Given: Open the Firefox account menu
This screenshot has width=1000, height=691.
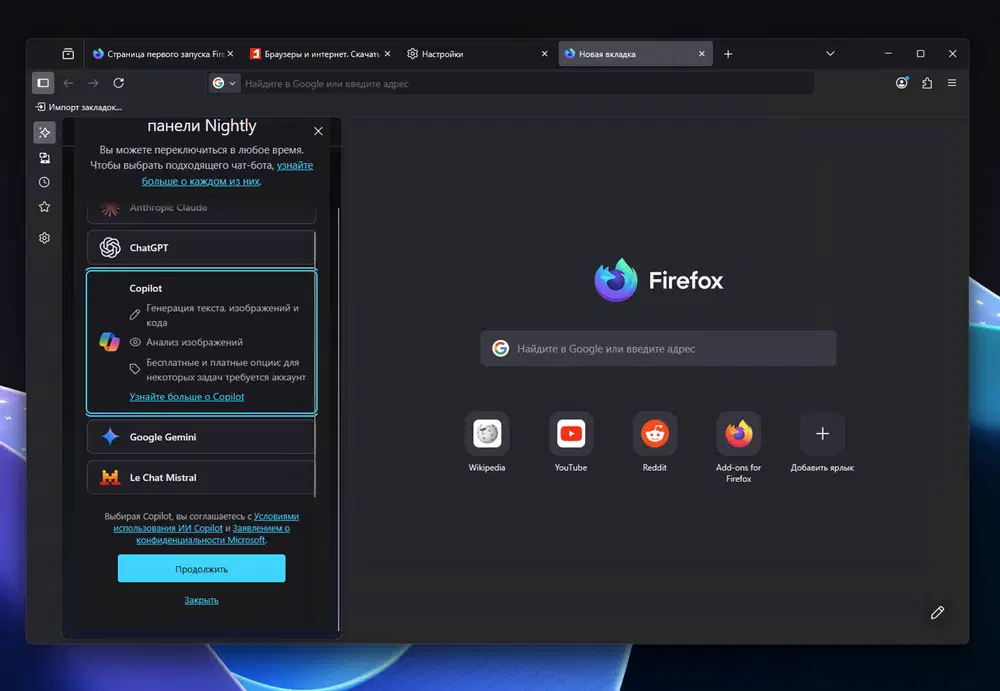Looking at the screenshot, I should (902, 83).
